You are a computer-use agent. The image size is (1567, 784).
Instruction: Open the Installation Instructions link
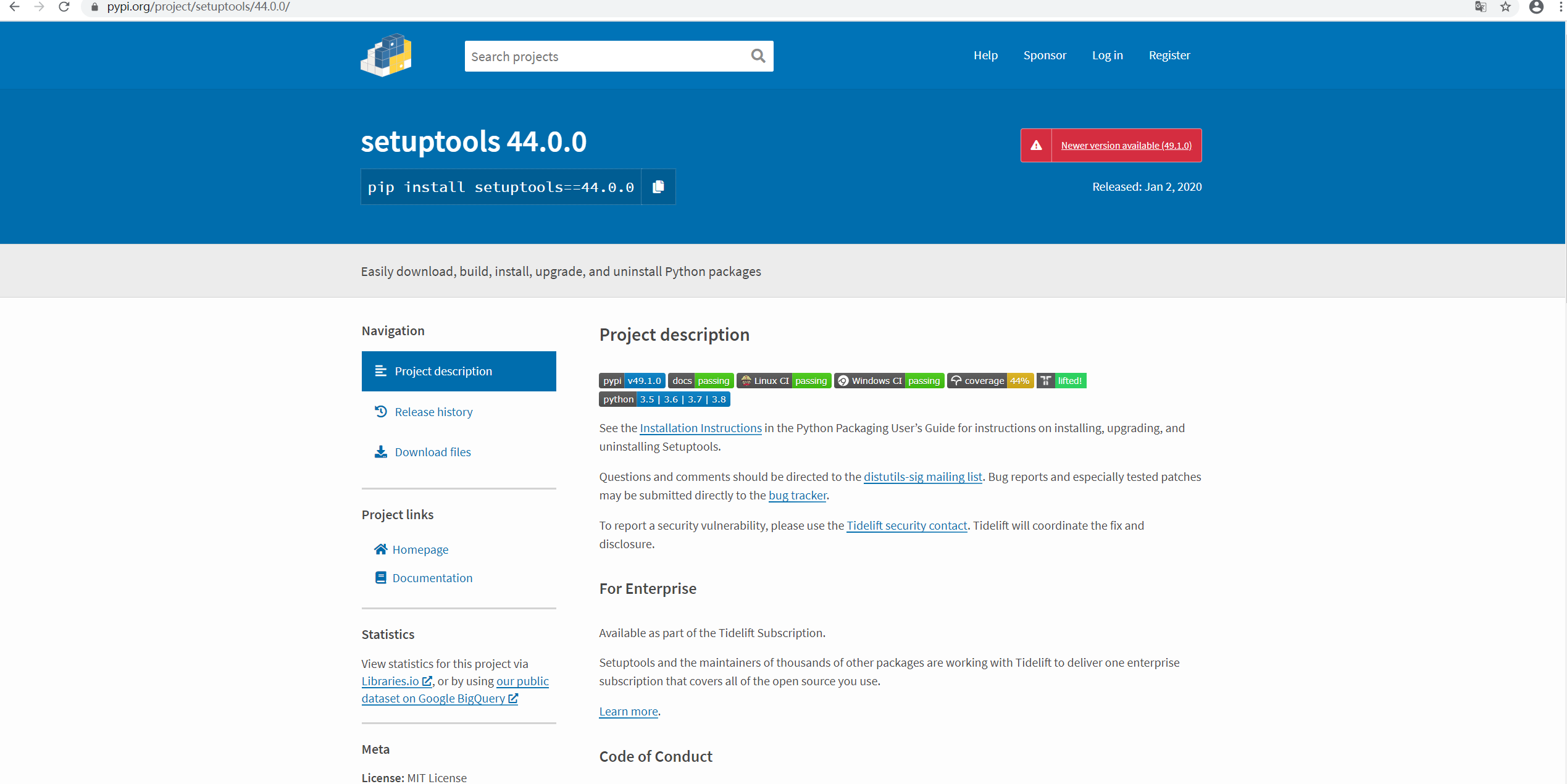click(x=700, y=428)
